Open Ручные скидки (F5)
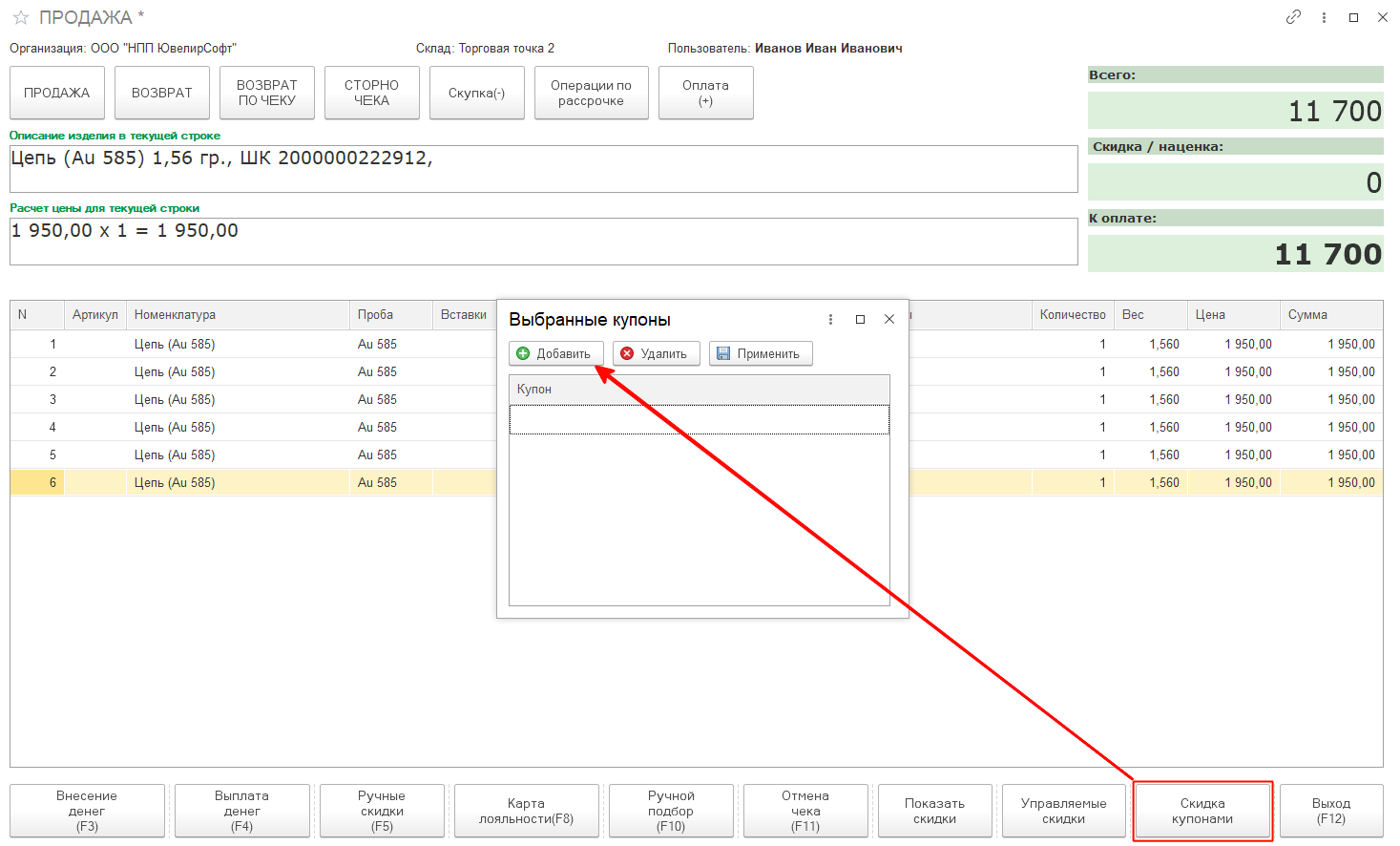Image resolution: width=1400 pixels, height=846 pixels. (x=382, y=811)
